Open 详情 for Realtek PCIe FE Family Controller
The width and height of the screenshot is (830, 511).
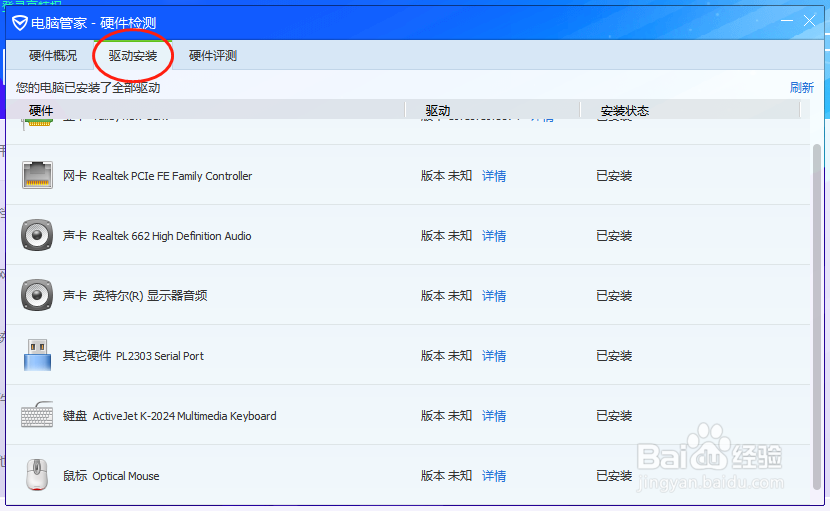pyautogui.click(x=494, y=176)
